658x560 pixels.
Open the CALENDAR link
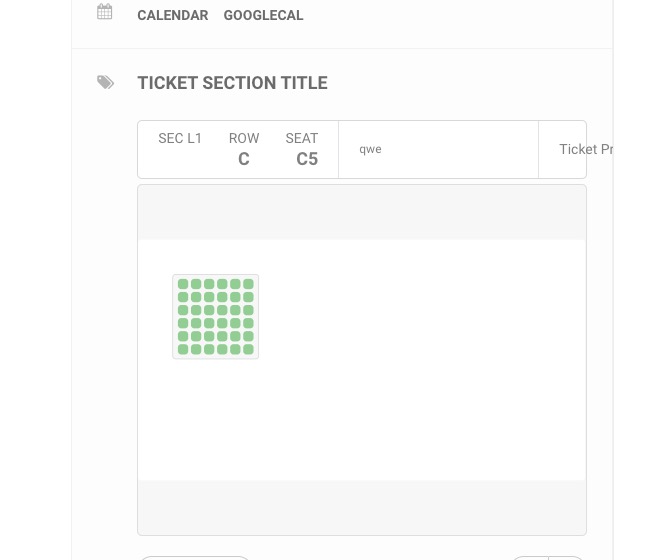tap(173, 15)
